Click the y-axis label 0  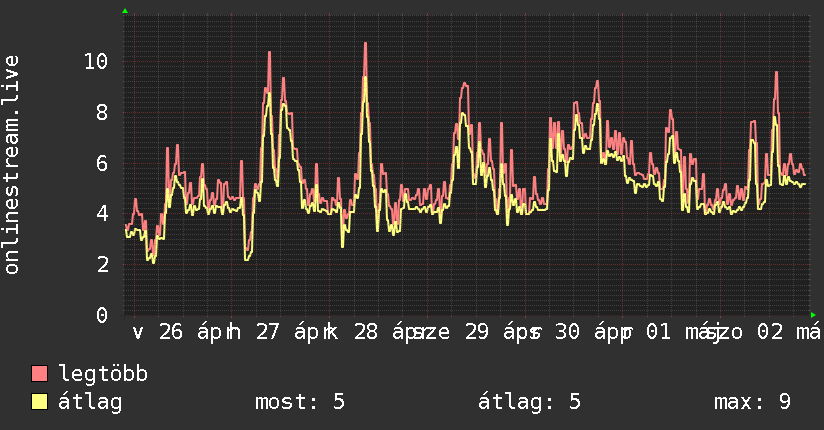102,315
